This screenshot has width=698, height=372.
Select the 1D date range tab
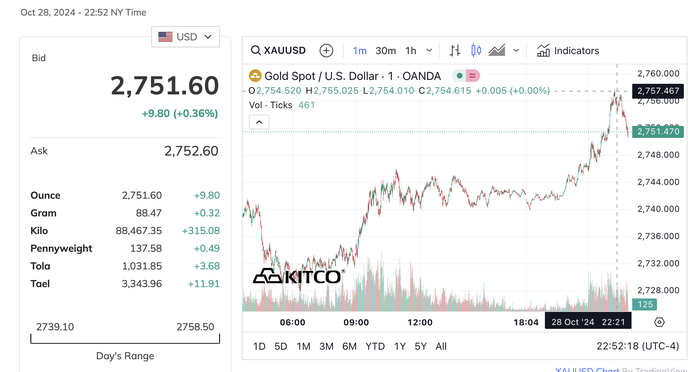tap(259, 346)
